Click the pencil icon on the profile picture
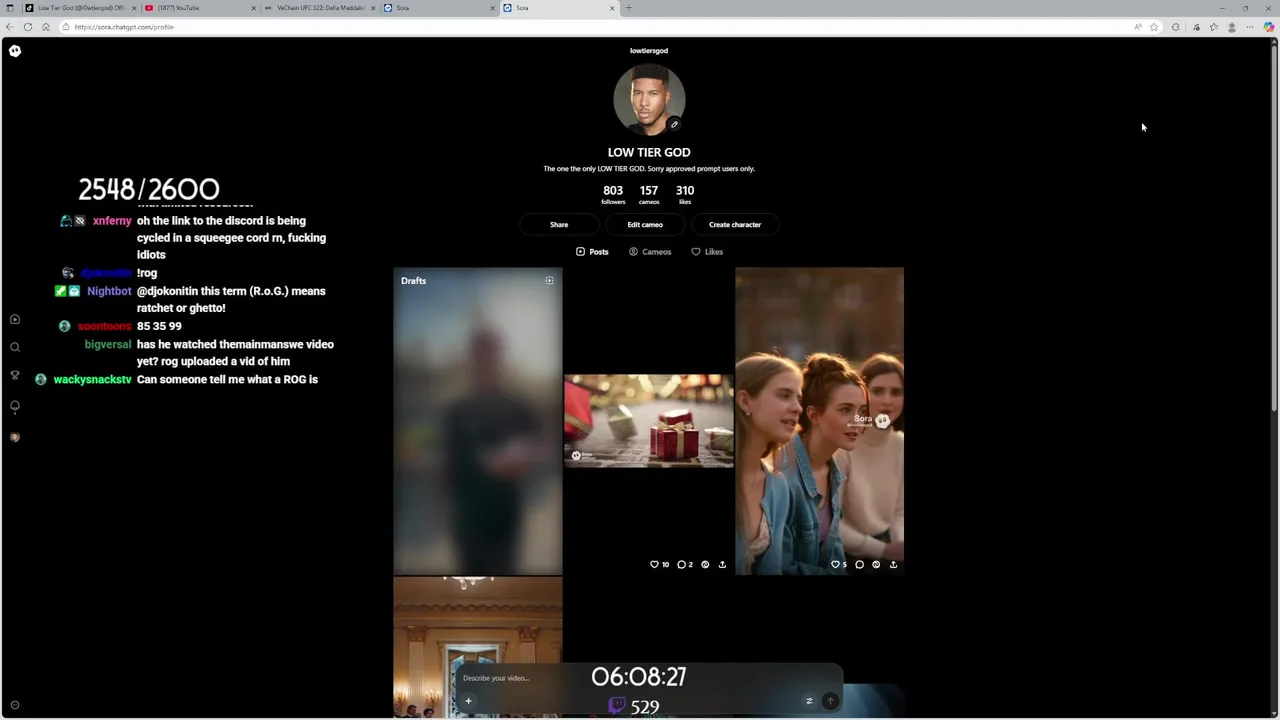The height and width of the screenshot is (720, 1280). click(x=674, y=124)
